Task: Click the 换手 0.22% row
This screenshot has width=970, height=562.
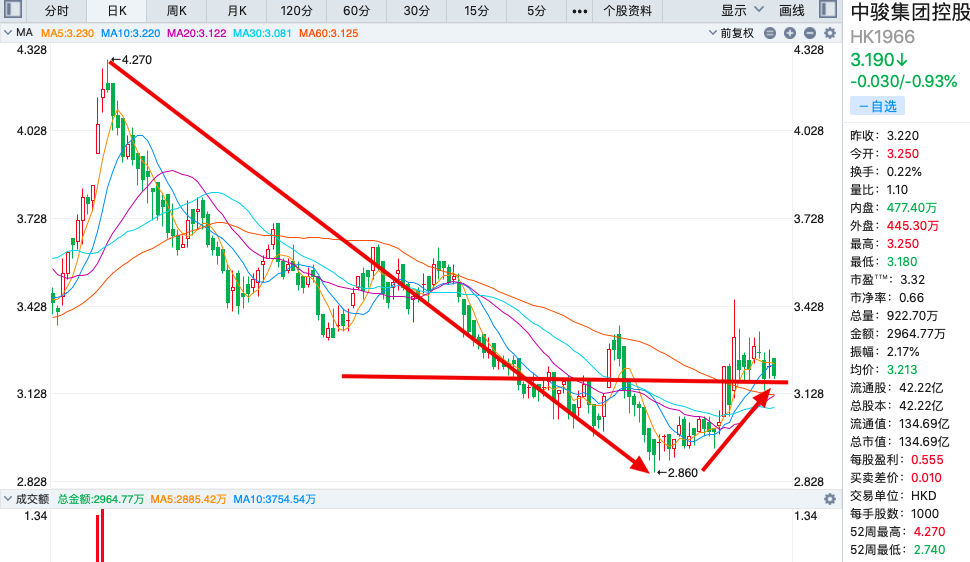Action: pyautogui.click(x=886, y=171)
